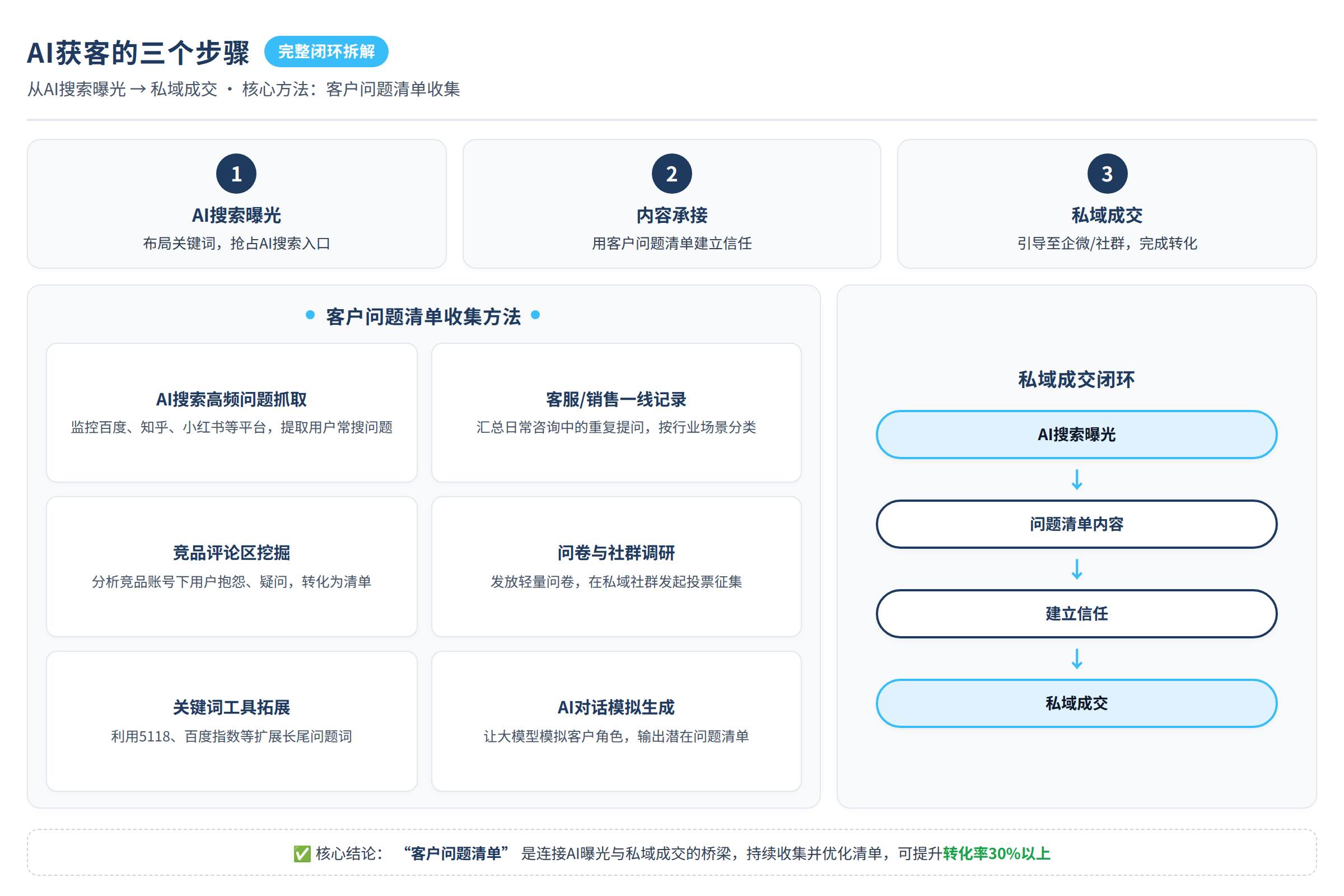Screen dimensions: 1344x896
Task: Click the 用客户问题清单建立信任 description
Action: click(x=672, y=244)
